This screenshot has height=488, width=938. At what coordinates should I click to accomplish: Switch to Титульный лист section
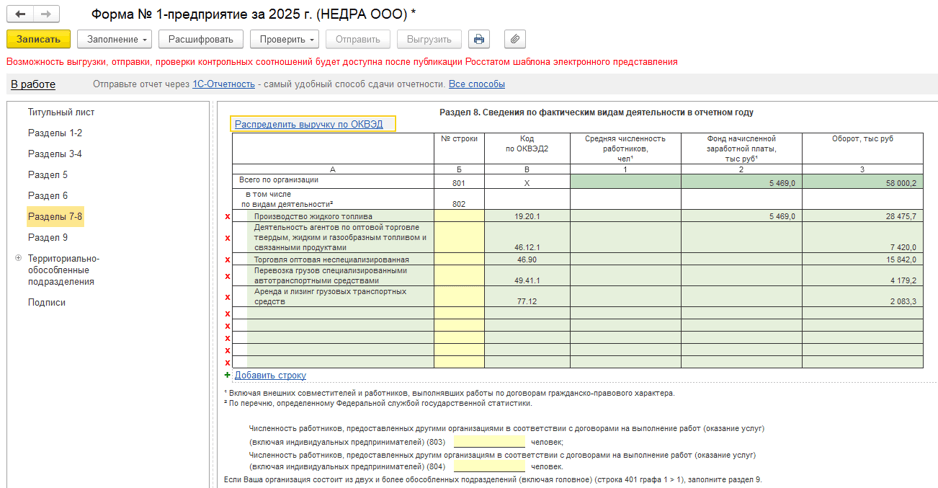click(x=61, y=112)
